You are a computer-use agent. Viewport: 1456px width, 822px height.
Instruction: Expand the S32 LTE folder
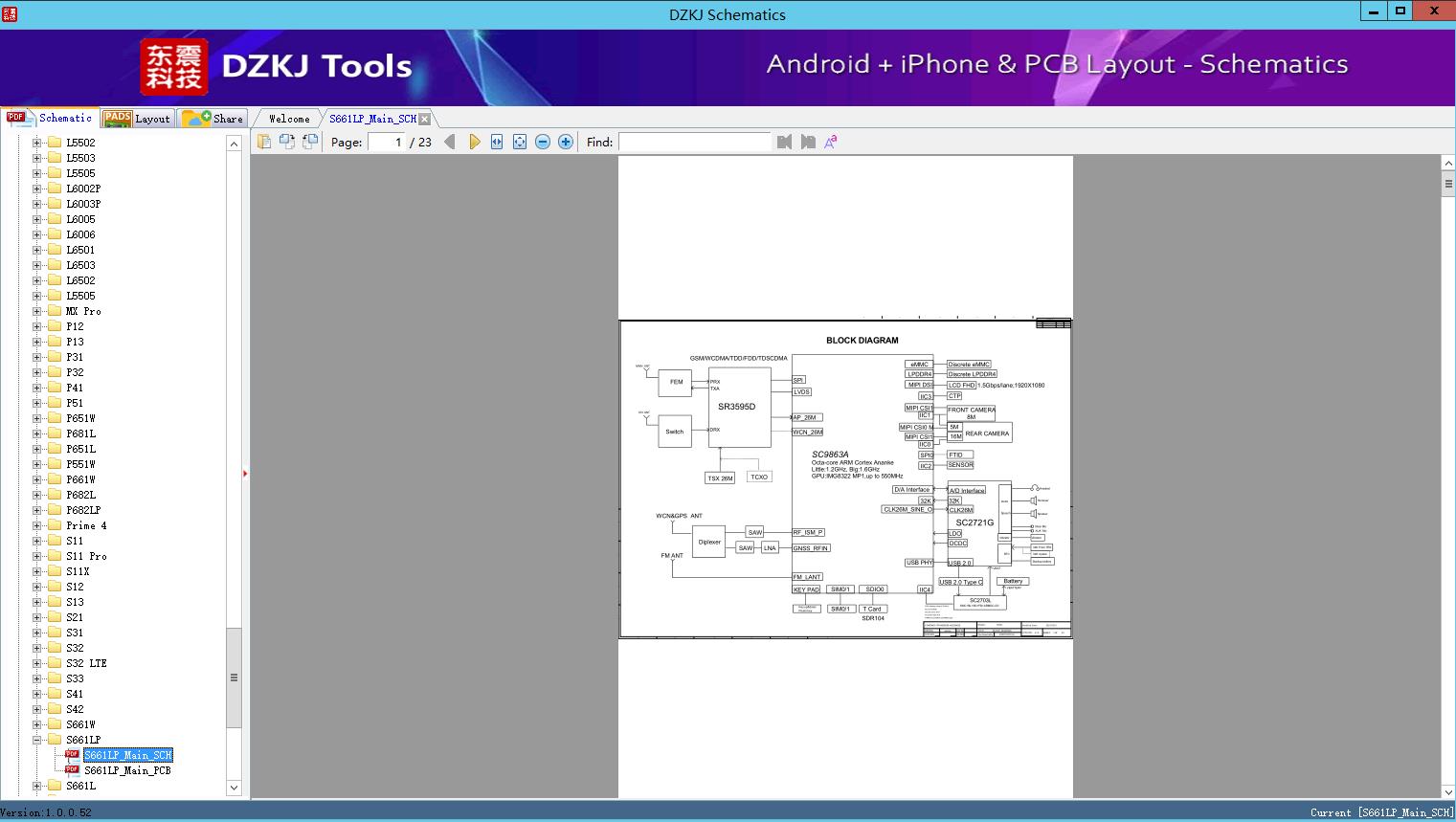[x=36, y=663]
